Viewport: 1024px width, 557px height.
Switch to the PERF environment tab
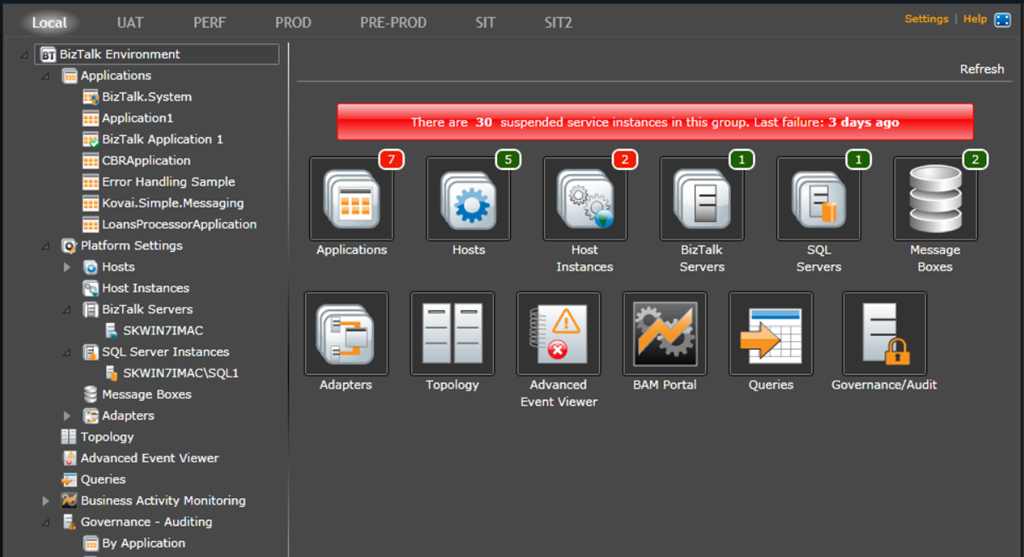[x=210, y=23]
